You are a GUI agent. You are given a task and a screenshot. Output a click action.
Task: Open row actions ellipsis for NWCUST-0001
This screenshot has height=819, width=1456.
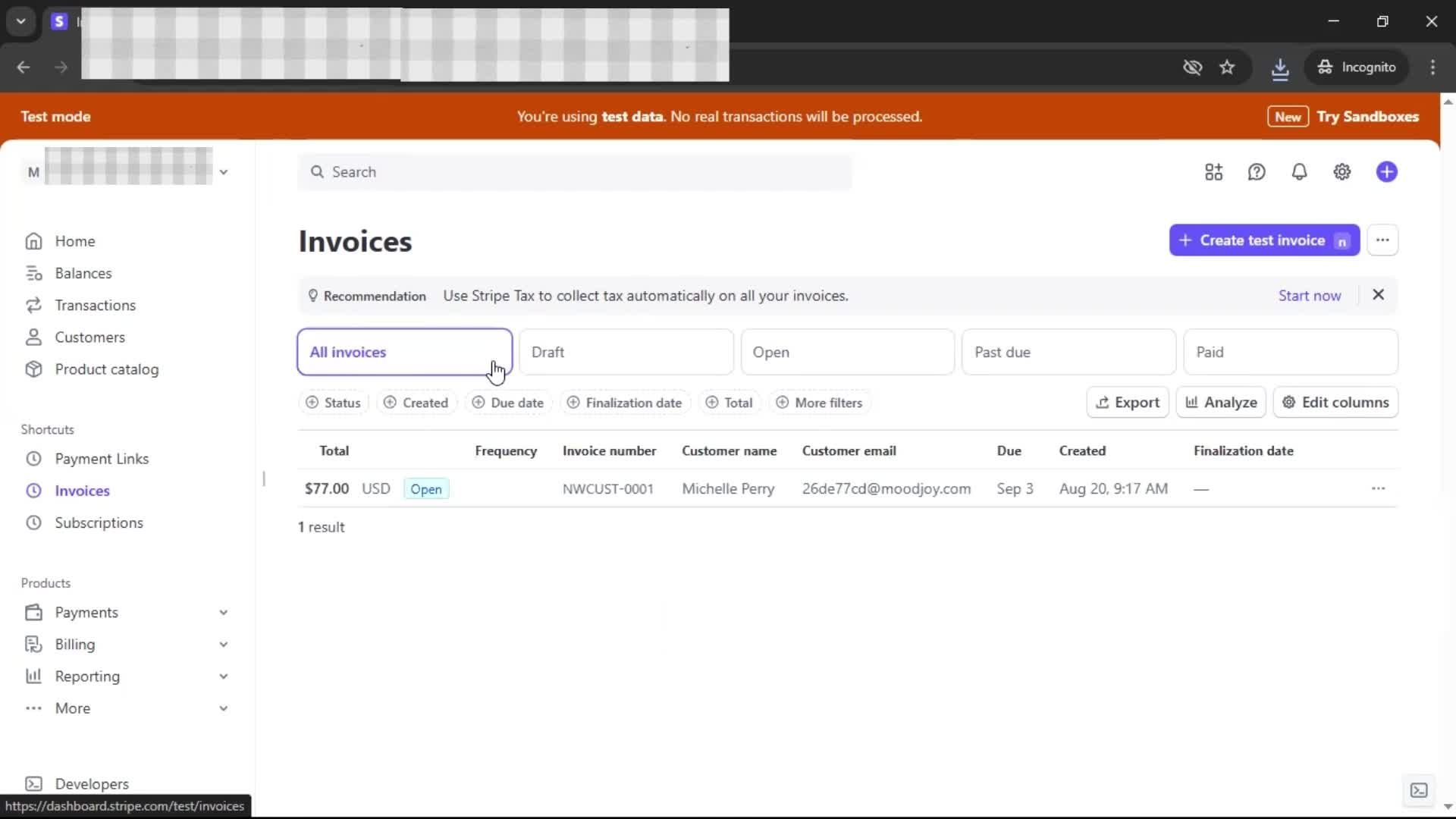[x=1378, y=488]
